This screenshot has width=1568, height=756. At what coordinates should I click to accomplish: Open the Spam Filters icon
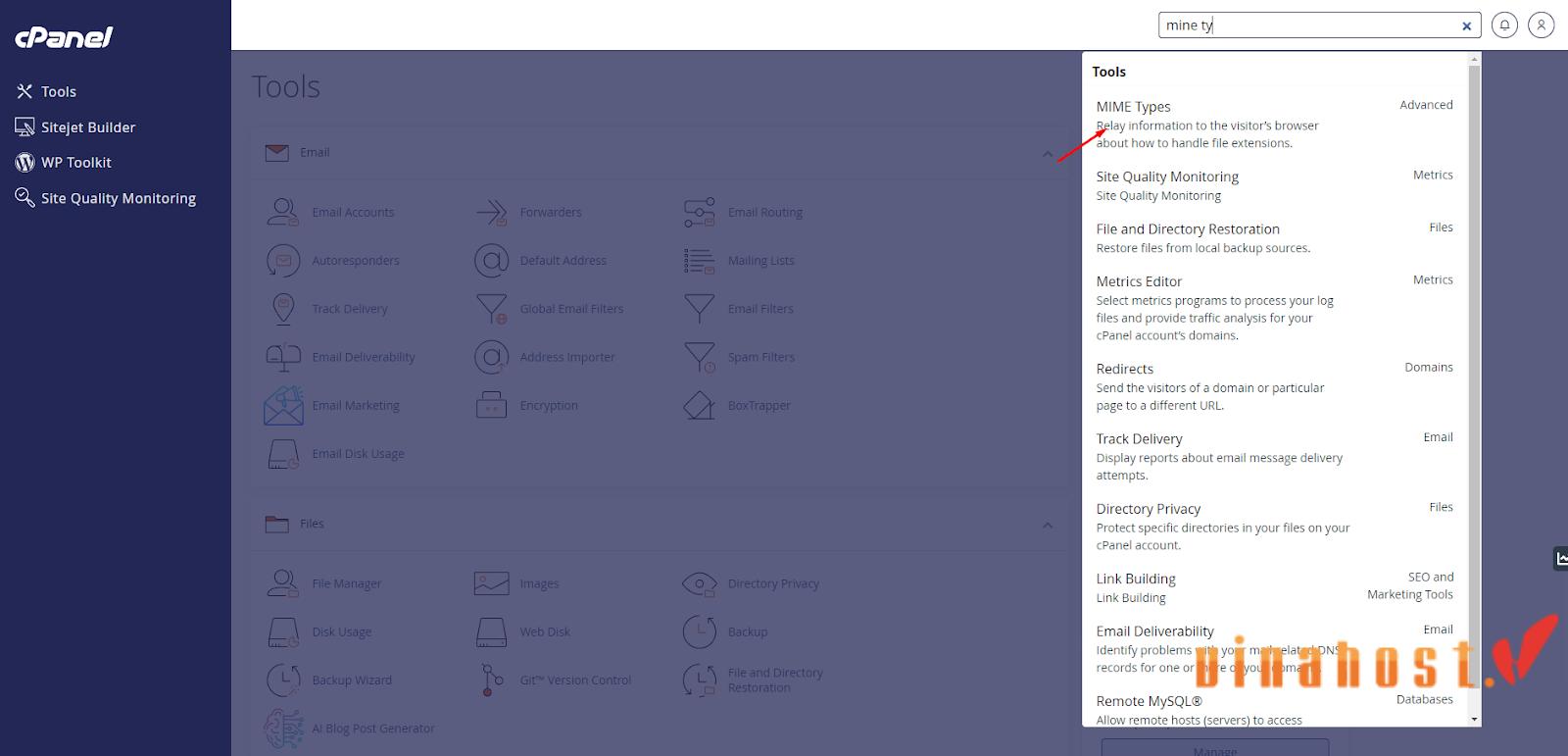pyautogui.click(x=699, y=357)
